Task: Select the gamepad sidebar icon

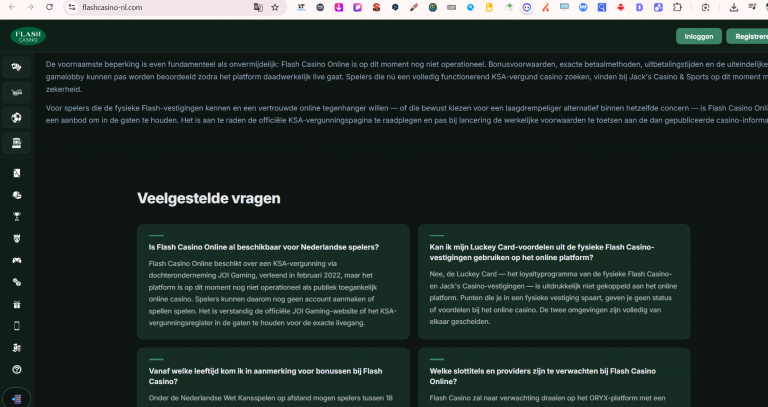Action: [x=17, y=260]
